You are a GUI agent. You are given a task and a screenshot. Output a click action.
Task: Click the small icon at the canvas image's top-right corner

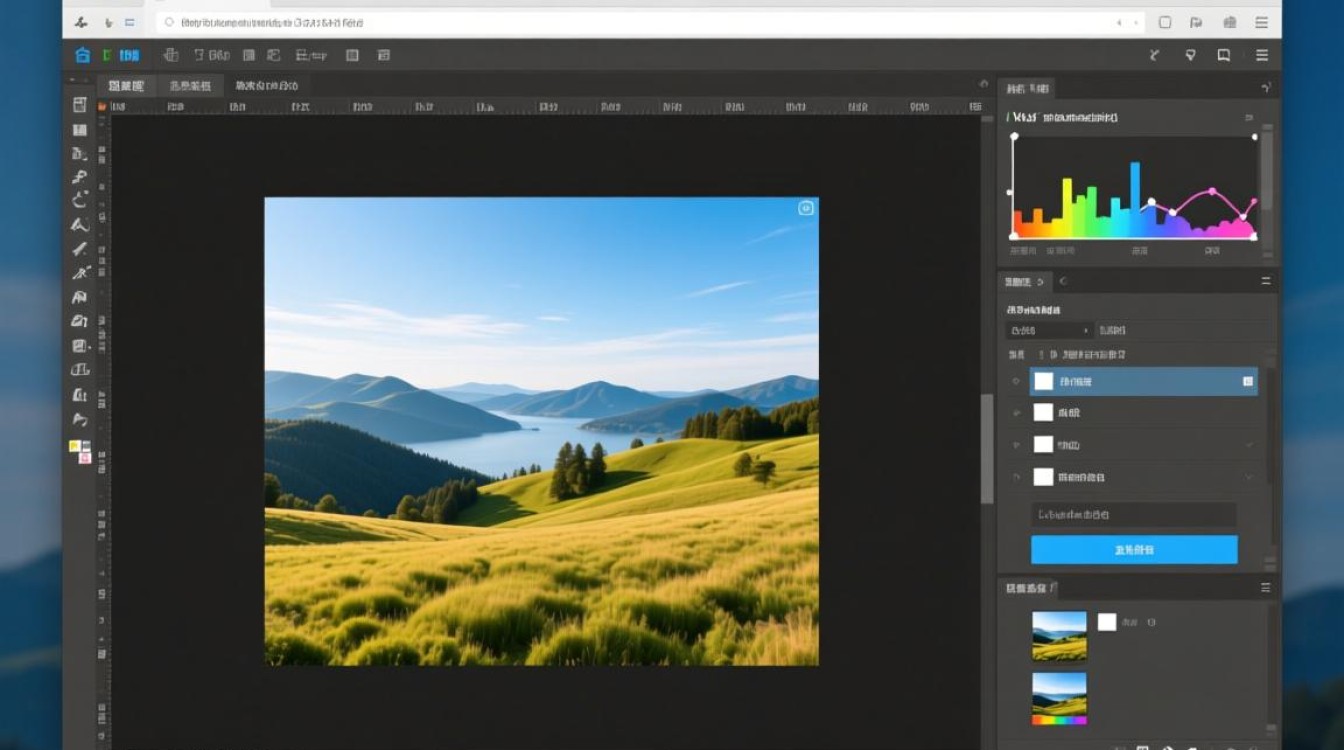(x=806, y=208)
